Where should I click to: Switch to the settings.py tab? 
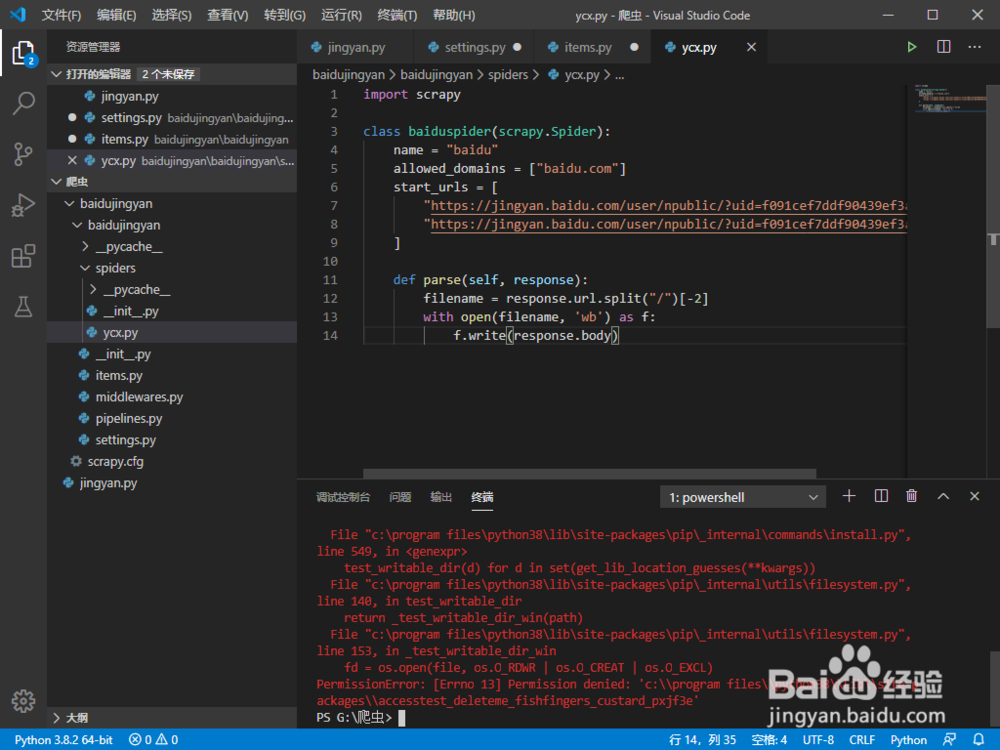(474, 47)
